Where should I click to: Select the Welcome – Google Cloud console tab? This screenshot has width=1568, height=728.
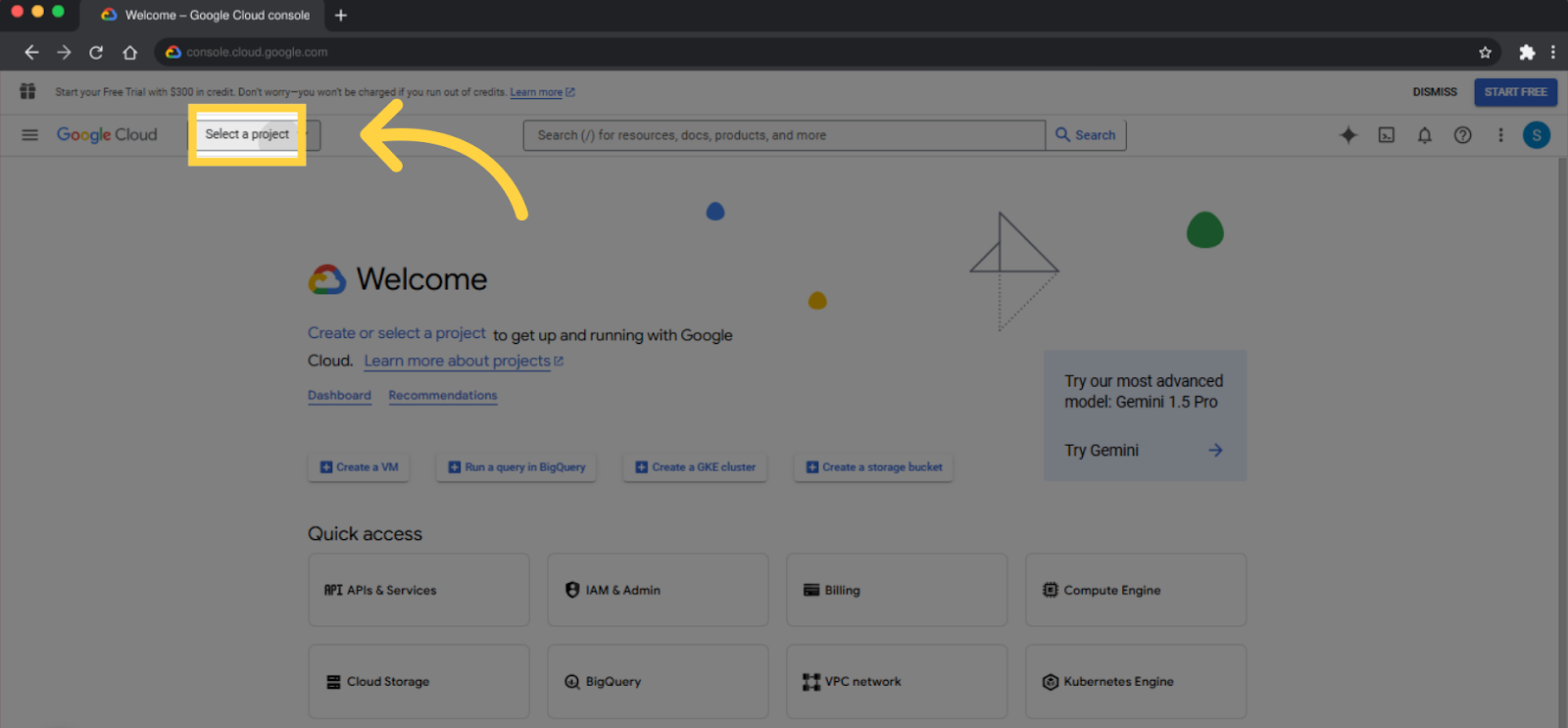pyautogui.click(x=205, y=15)
